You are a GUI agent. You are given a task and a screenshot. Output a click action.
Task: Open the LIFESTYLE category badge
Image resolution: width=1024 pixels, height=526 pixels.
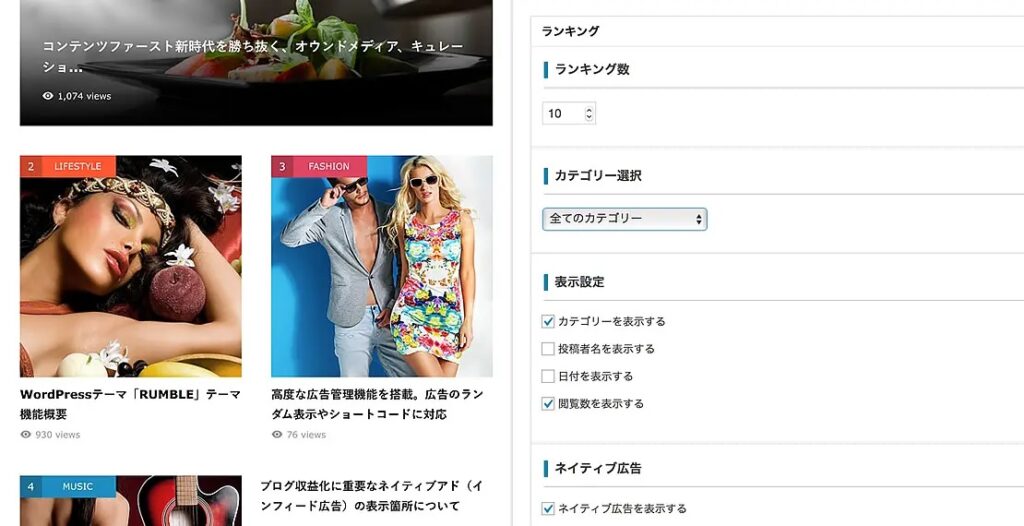click(78, 167)
